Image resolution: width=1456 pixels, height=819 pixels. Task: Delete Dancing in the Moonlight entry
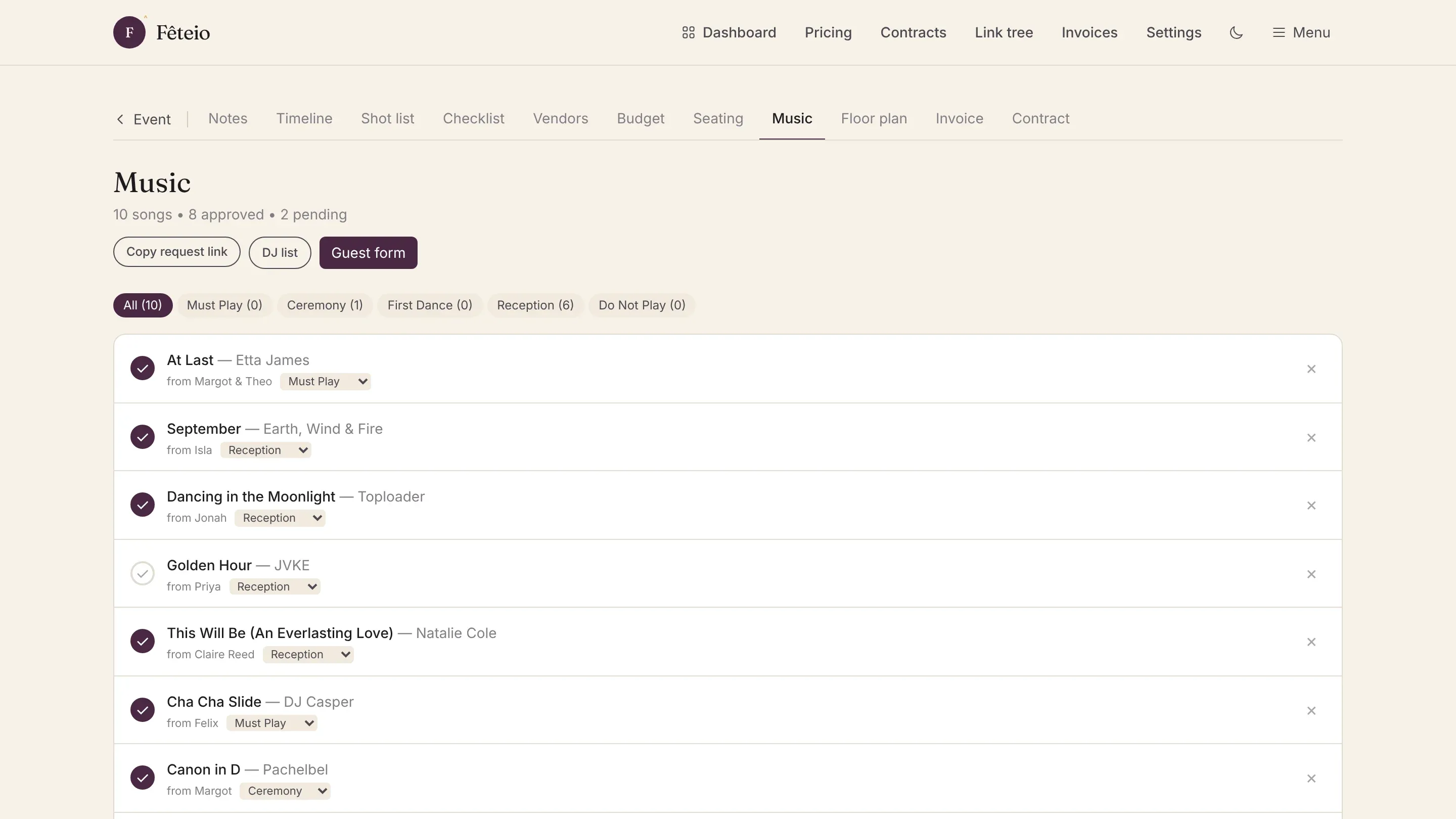pos(1311,506)
